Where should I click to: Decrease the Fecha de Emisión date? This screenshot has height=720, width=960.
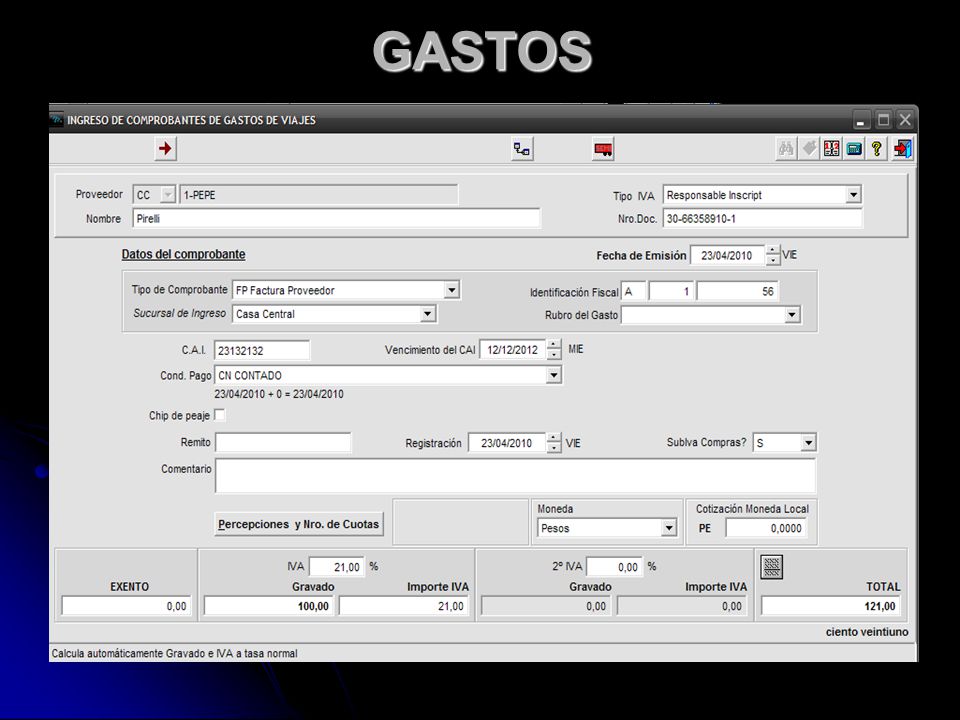[773, 260]
